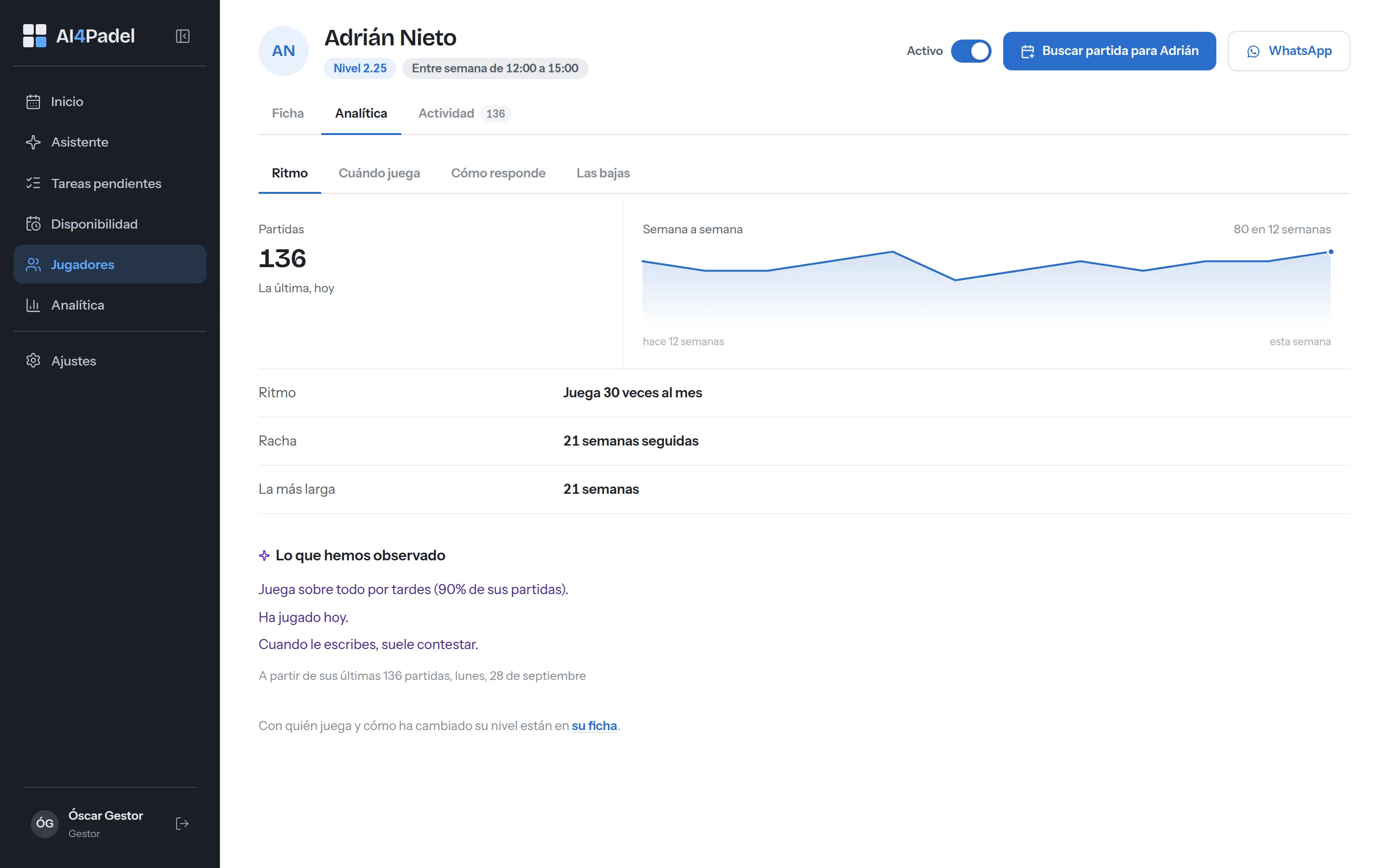Image resolution: width=1389 pixels, height=868 pixels.
Task: Open Asistente in the sidebar
Action: tap(109, 142)
